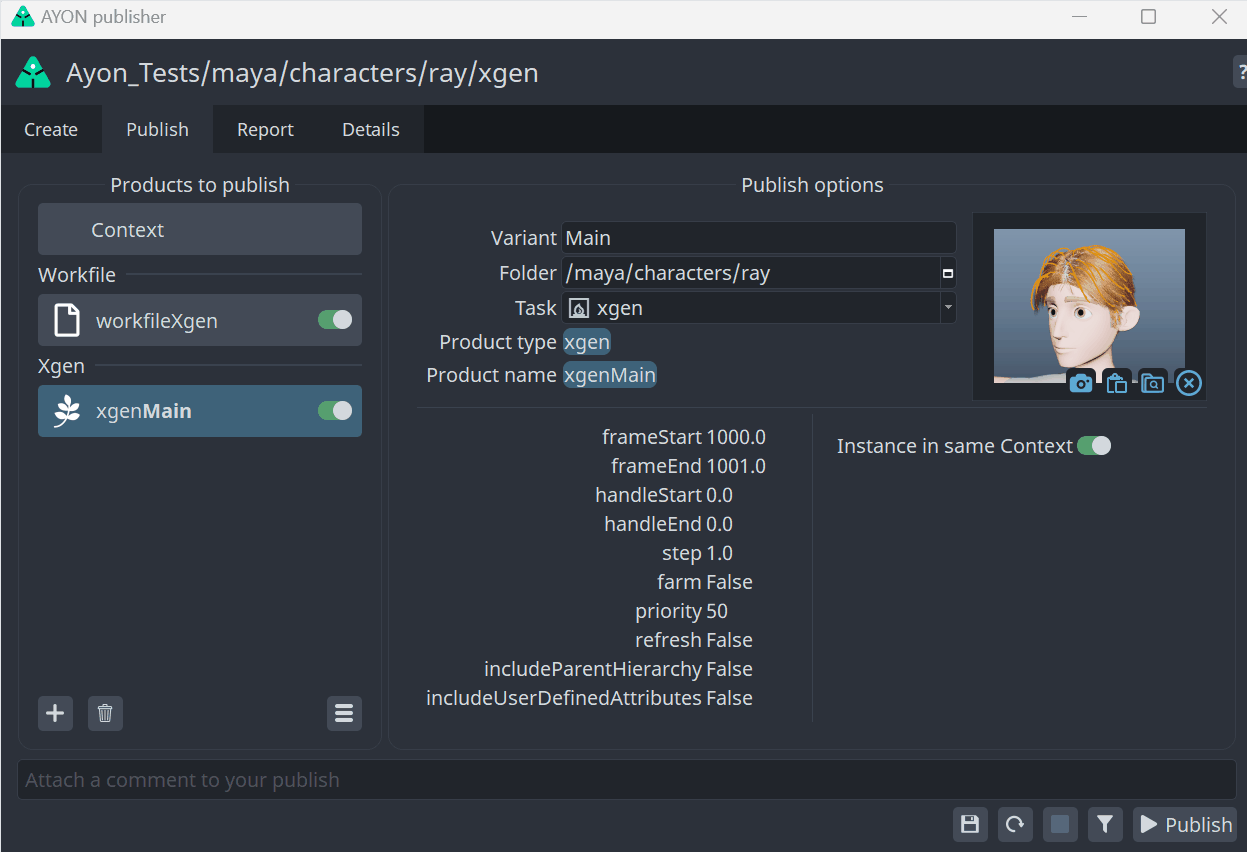Click the farm False value
The image size is (1247, 852).
pos(730,582)
